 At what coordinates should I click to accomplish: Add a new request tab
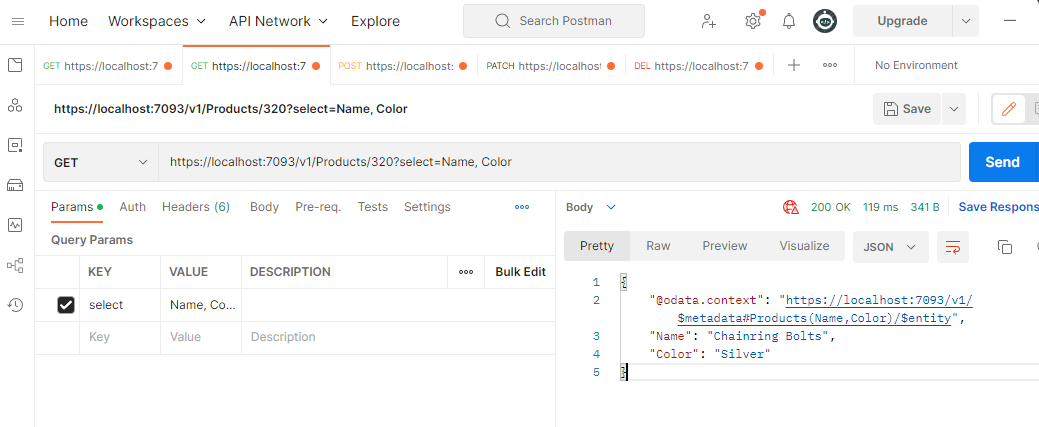(793, 65)
